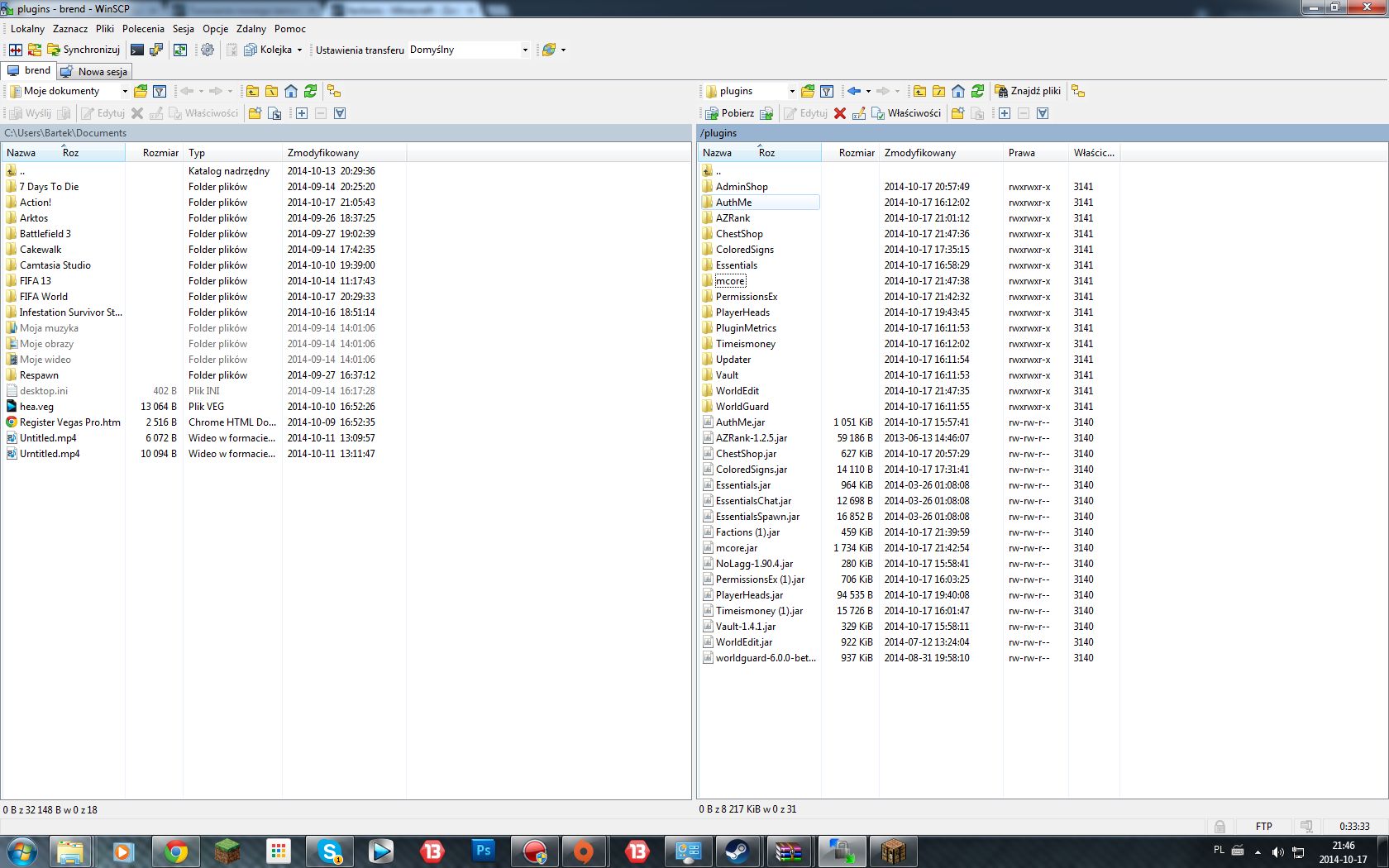1389x868 pixels.
Task: Go to local home directory icon
Action: [291, 91]
